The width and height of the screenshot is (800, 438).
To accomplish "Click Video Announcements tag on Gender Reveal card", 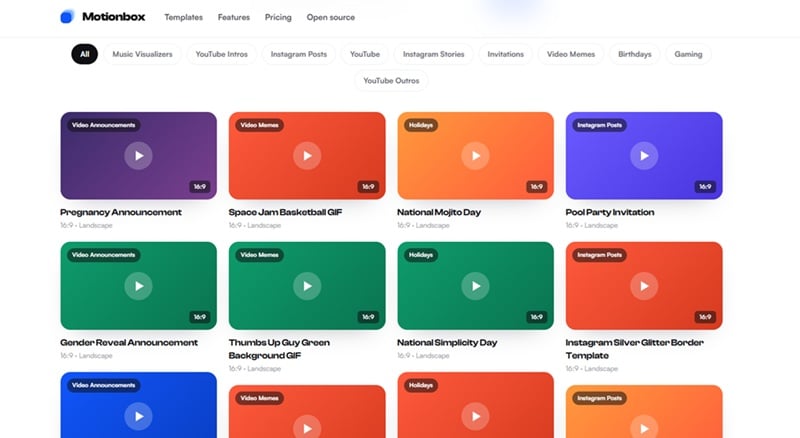I will click(104, 255).
